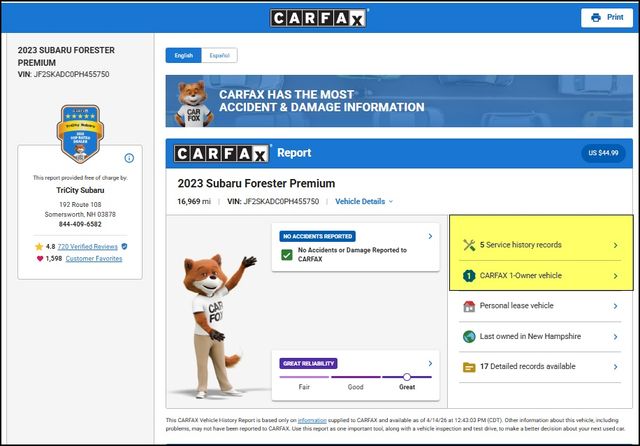Image resolution: width=640 pixels, height=446 pixels.
Task: Switch to the Español language tab
Action: click(x=219, y=56)
